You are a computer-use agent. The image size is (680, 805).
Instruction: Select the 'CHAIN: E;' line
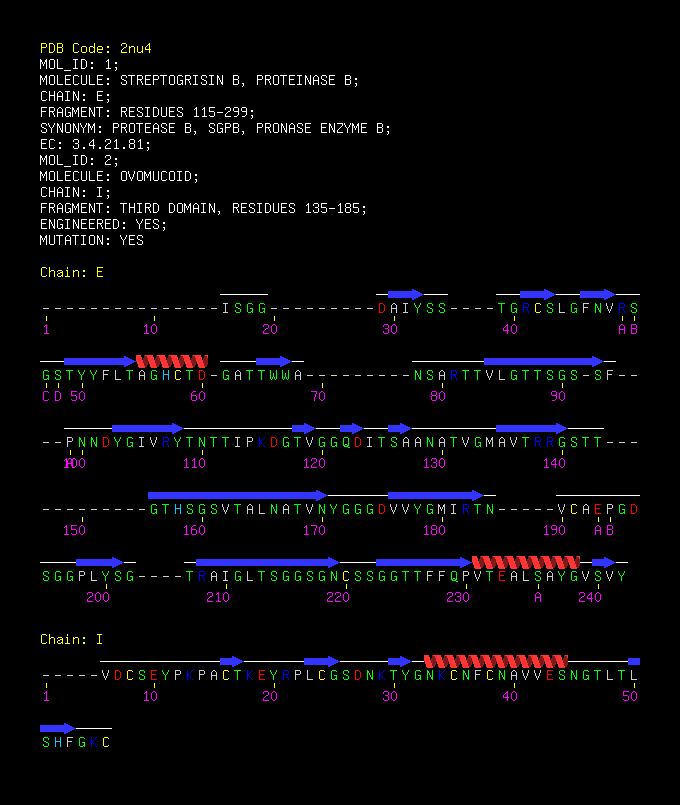75,97
